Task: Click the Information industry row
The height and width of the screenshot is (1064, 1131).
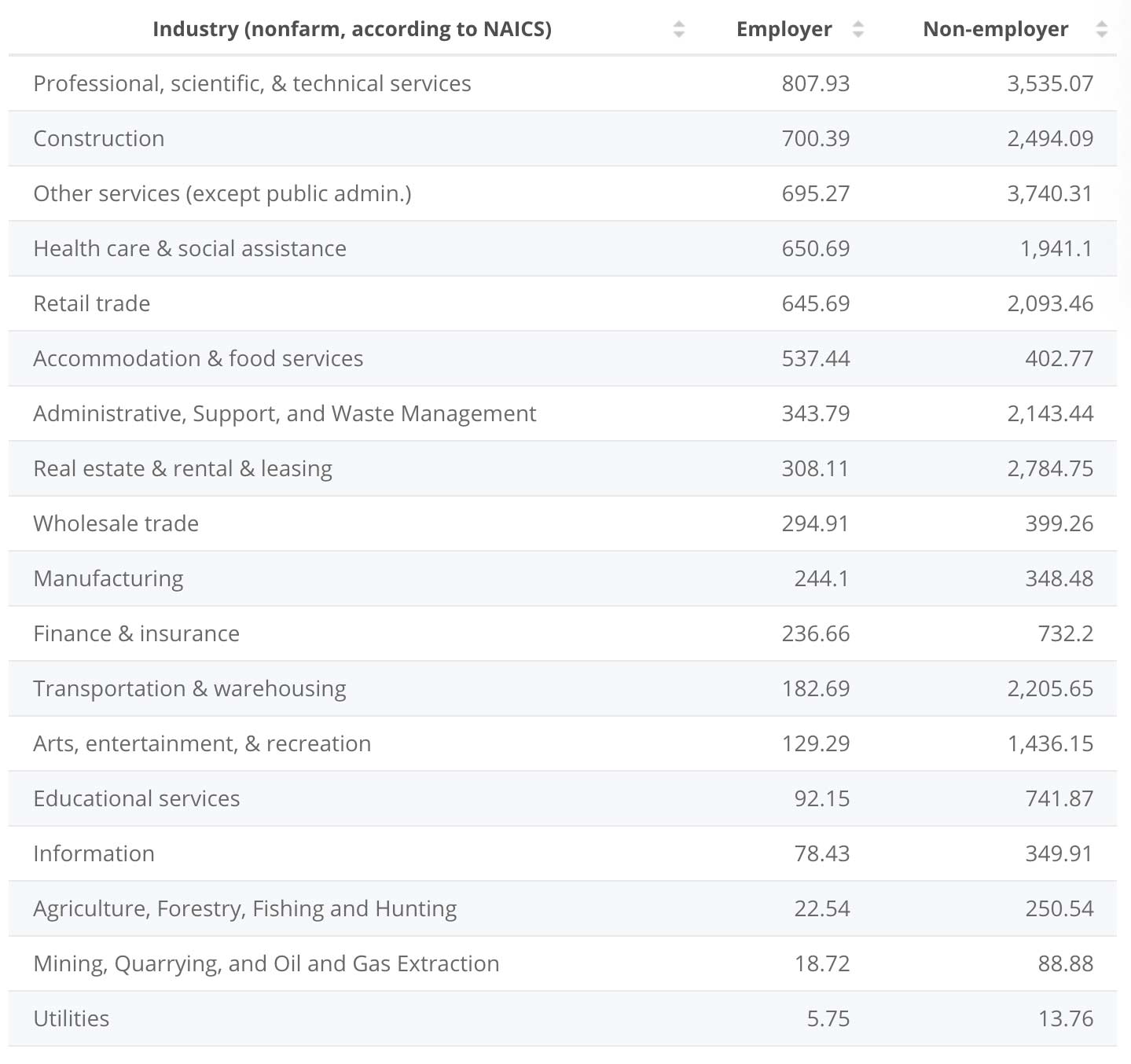Action: (x=94, y=854)
